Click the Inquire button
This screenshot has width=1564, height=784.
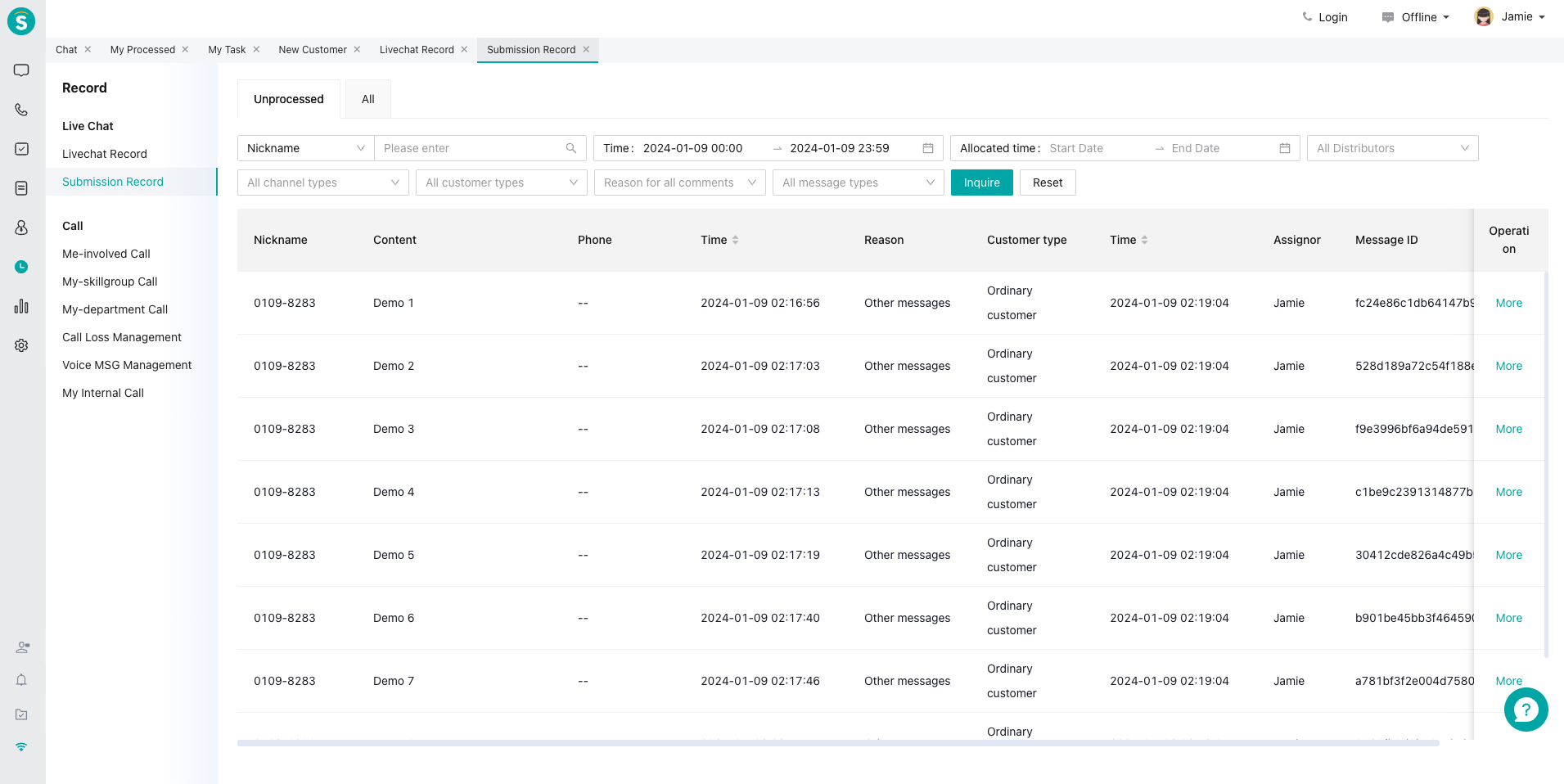[982, 182]
